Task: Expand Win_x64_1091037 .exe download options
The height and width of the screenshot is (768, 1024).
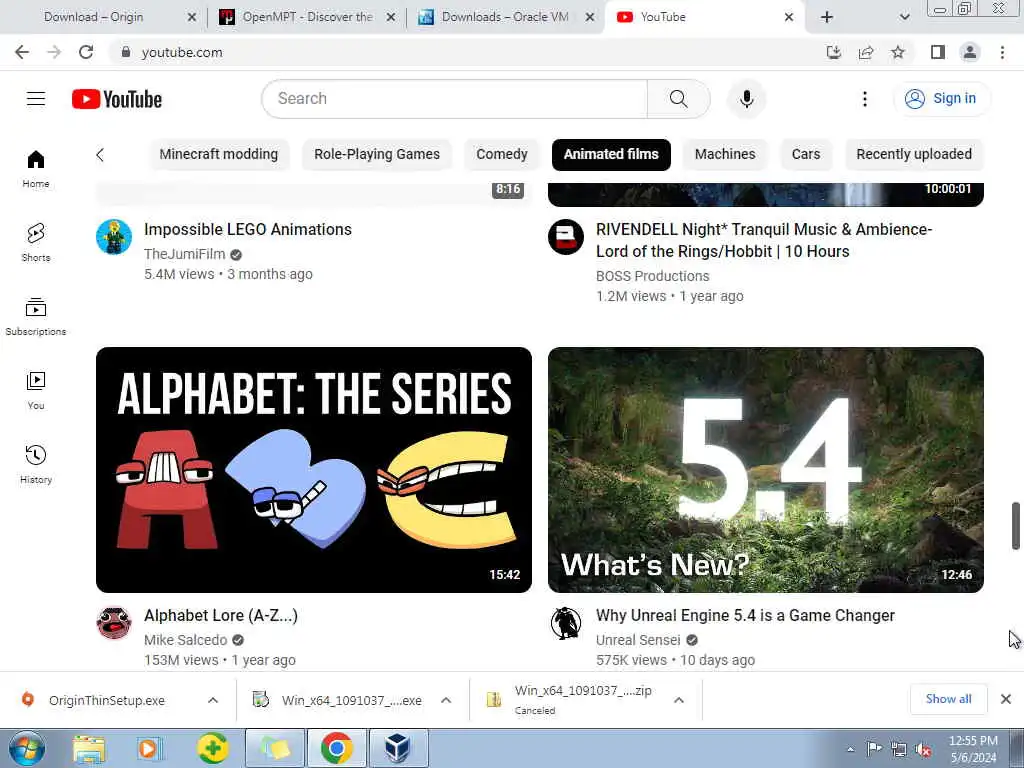Action: click(446, 700)
